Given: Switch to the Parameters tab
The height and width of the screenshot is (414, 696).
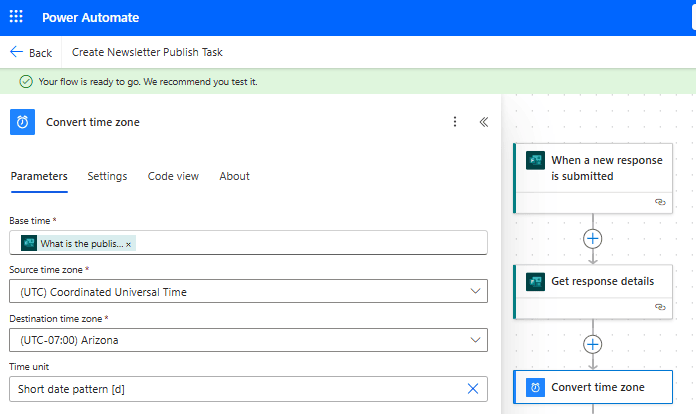Looking at the screenshot, I should pos(39,177).
